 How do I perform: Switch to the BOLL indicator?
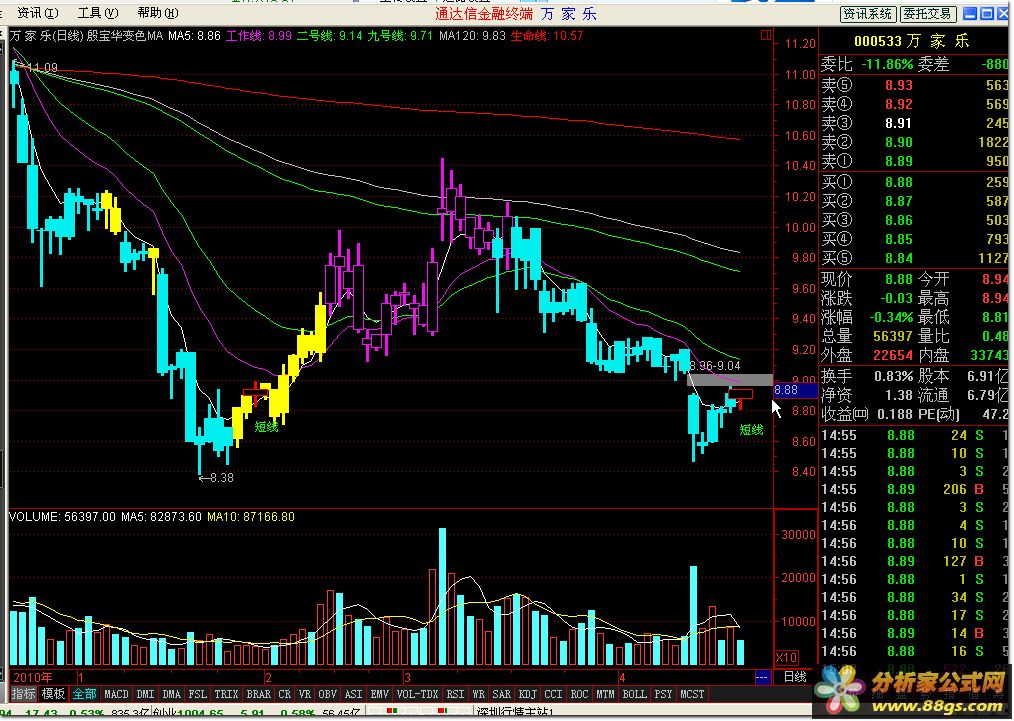(x=634, y=694)
